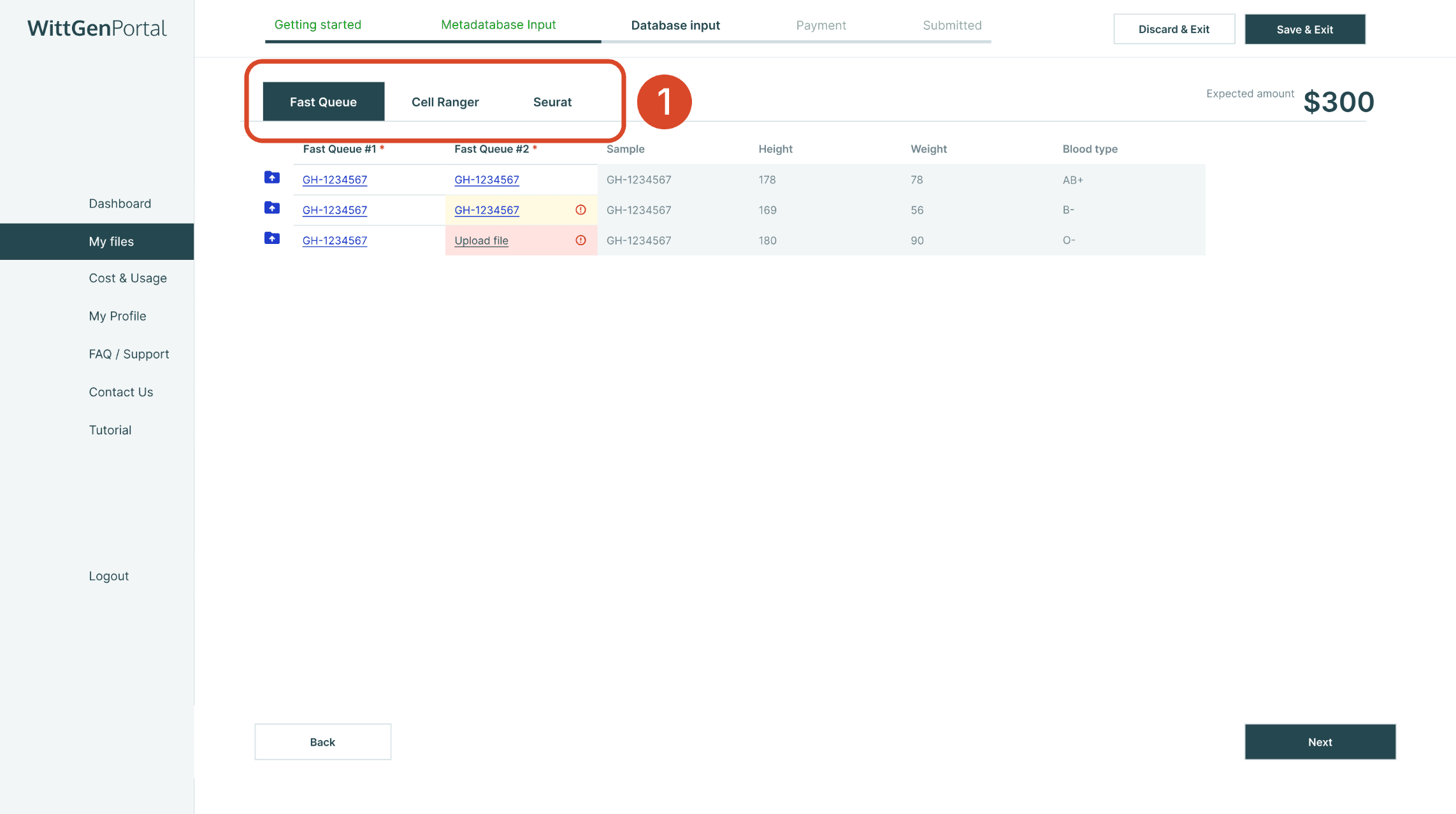This screenshot has height=814, width=1456.
Task: Click Save & Exit button
Action: [x=1304, y=29]
